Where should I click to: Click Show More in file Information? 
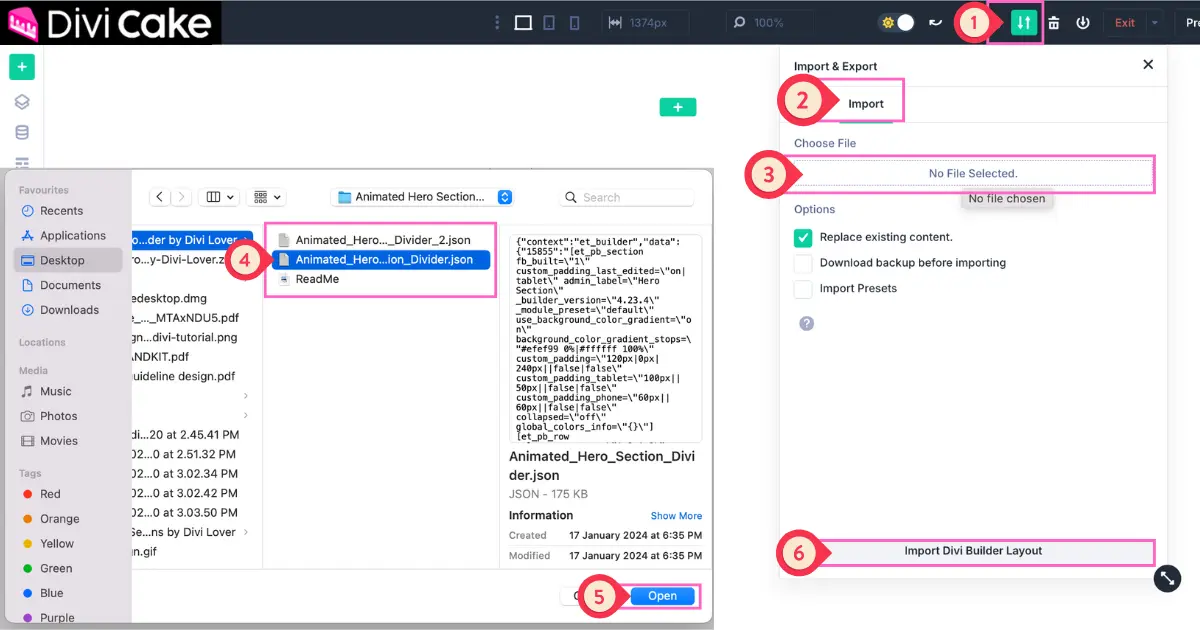tap(676, 516)
